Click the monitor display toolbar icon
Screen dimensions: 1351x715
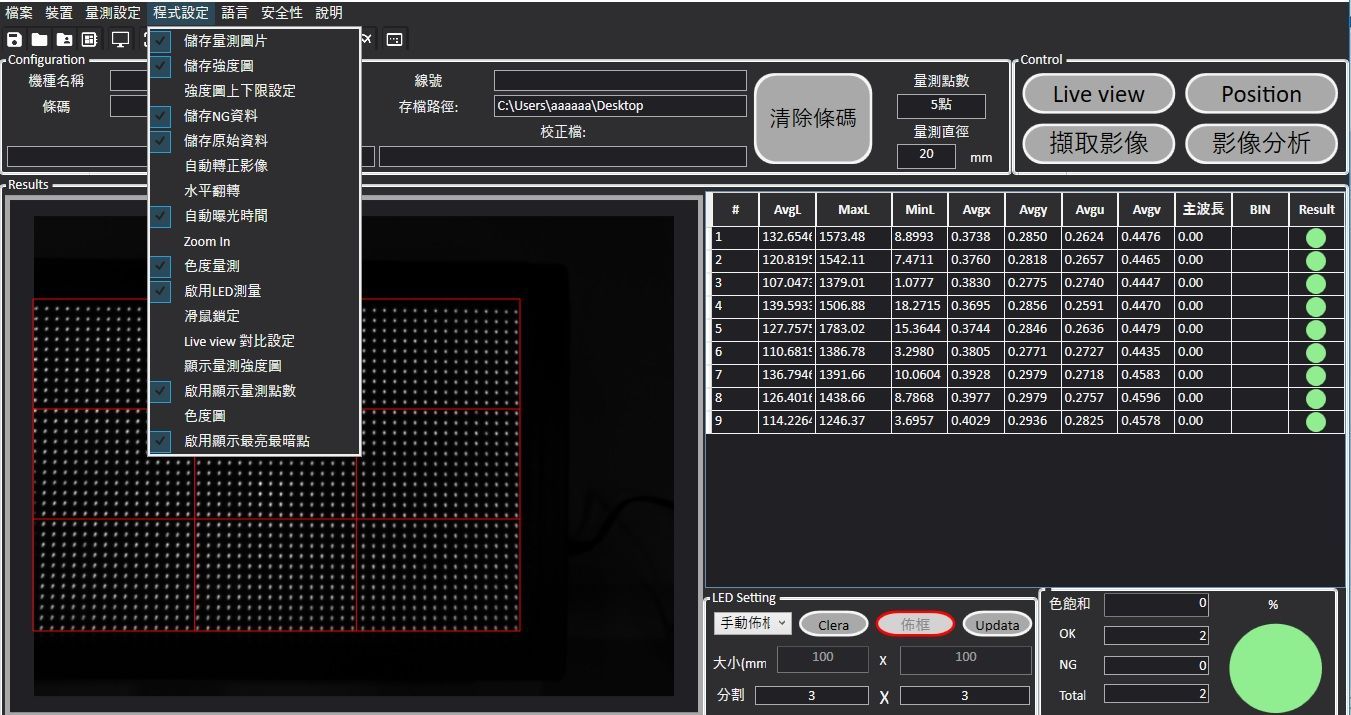pyautogui.click(x=120, y=40)
